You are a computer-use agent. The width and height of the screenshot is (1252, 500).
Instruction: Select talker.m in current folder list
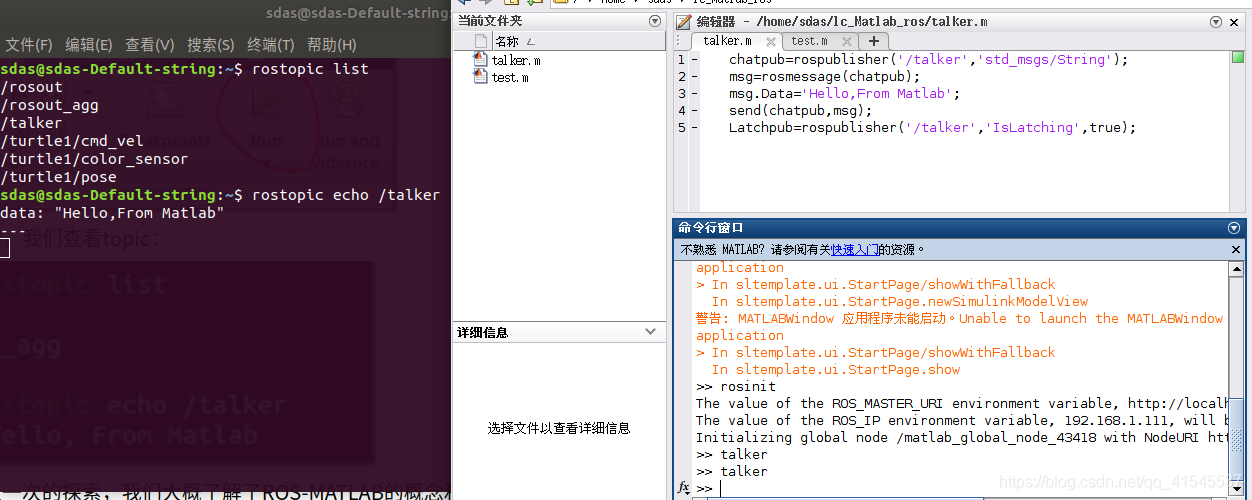[x=516, y=60]
